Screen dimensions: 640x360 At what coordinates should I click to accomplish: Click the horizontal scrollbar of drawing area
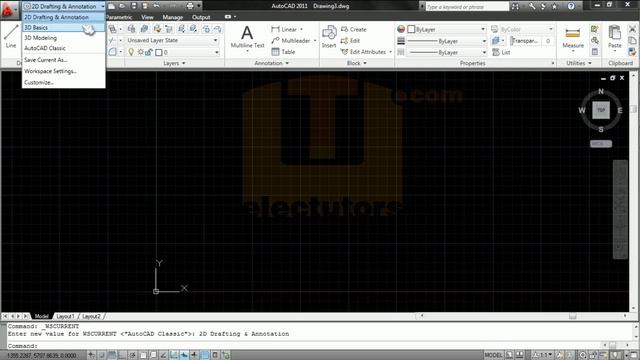523,316
